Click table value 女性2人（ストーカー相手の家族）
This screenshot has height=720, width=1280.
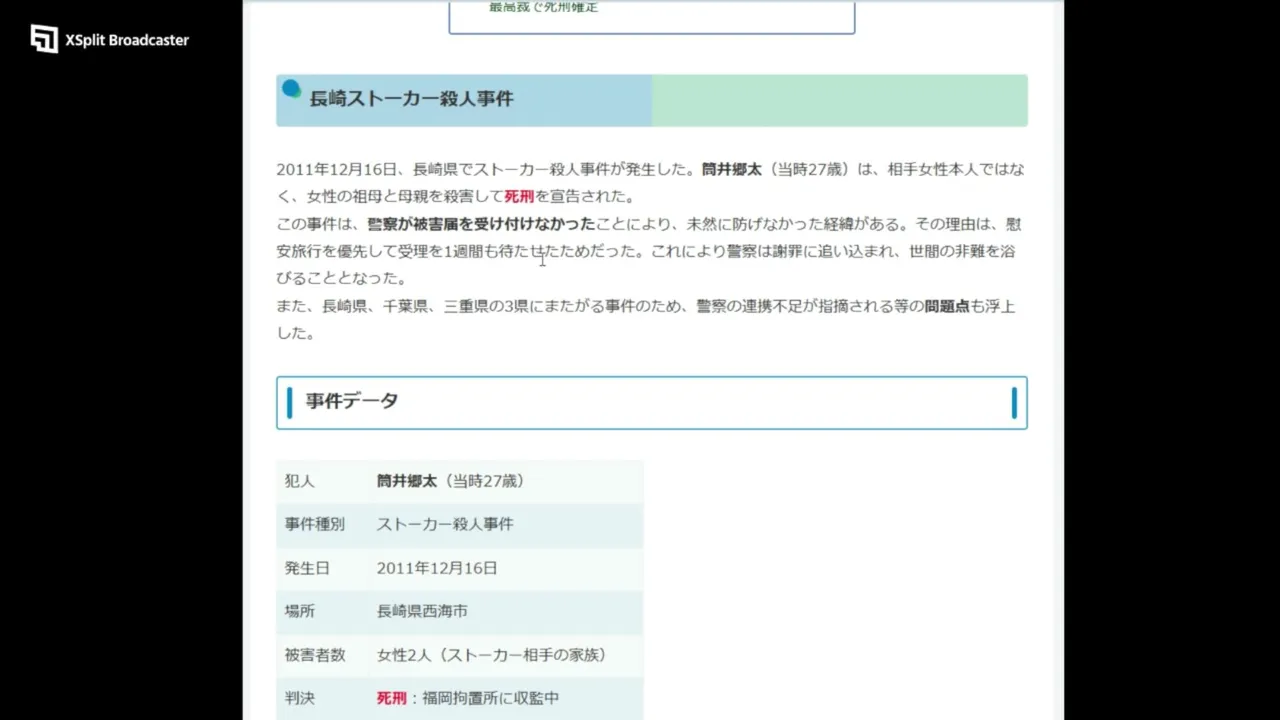pyautogui.click(x=492, y=655)
